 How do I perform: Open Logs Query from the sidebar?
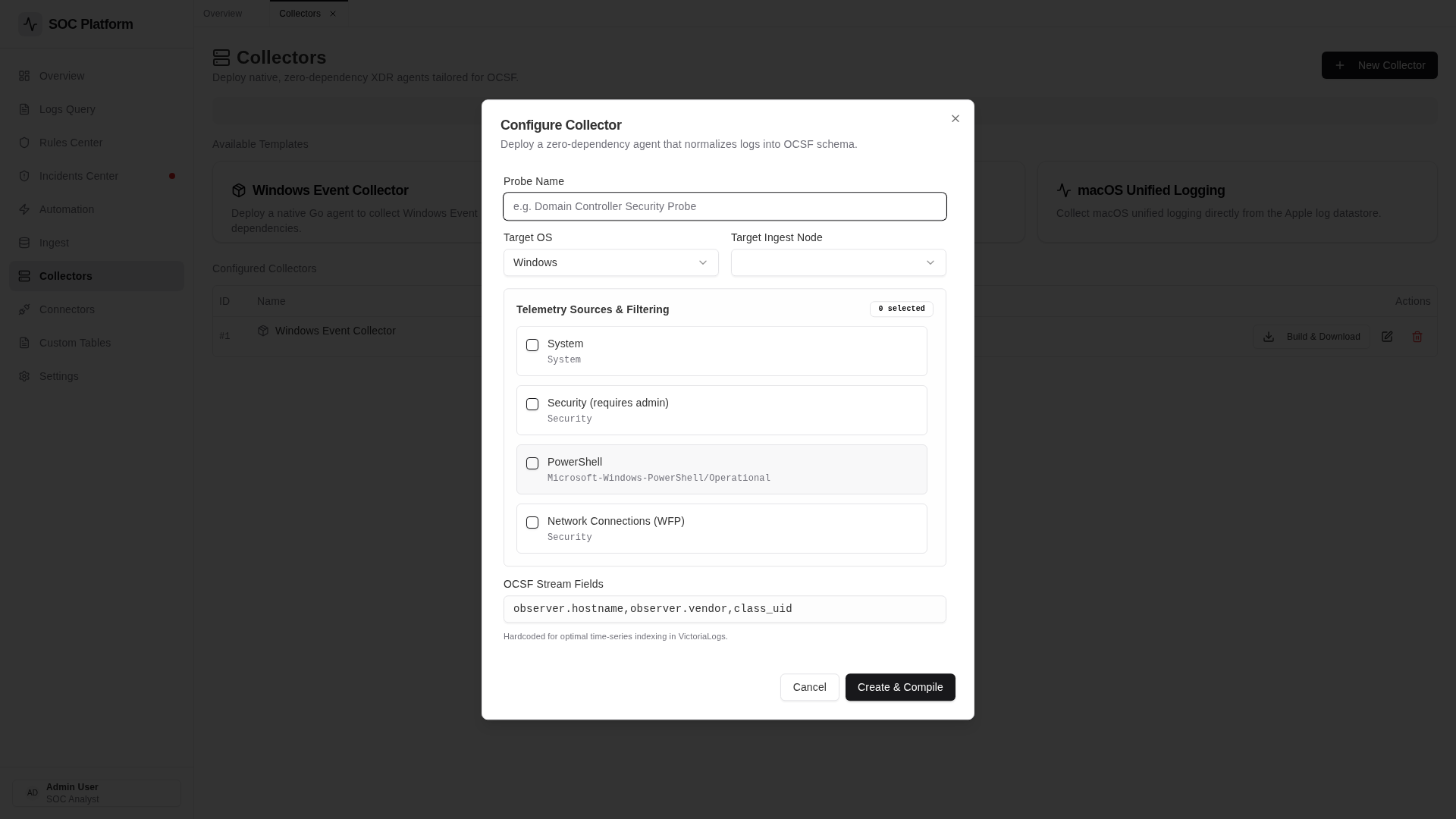(67, 109)
